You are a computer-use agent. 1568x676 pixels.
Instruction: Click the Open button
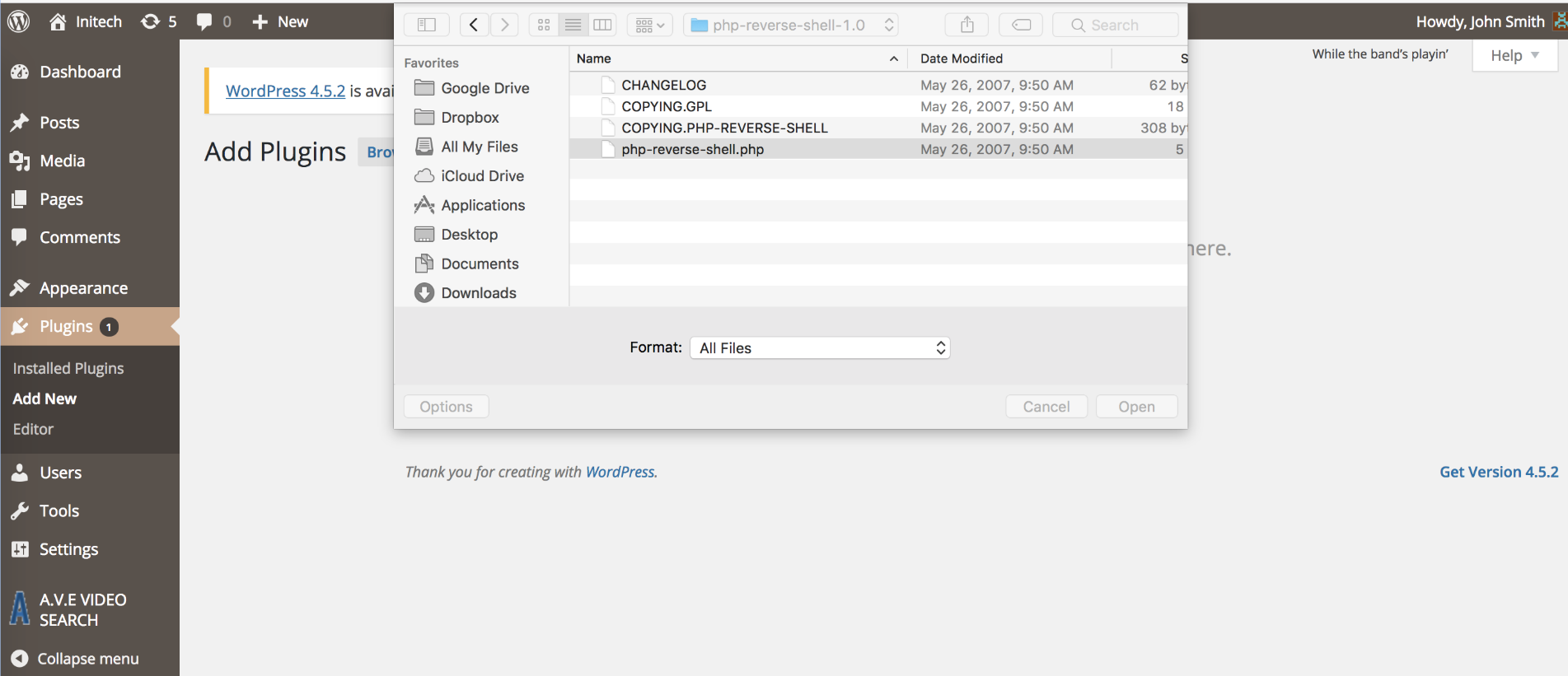tap(1136, 407)
